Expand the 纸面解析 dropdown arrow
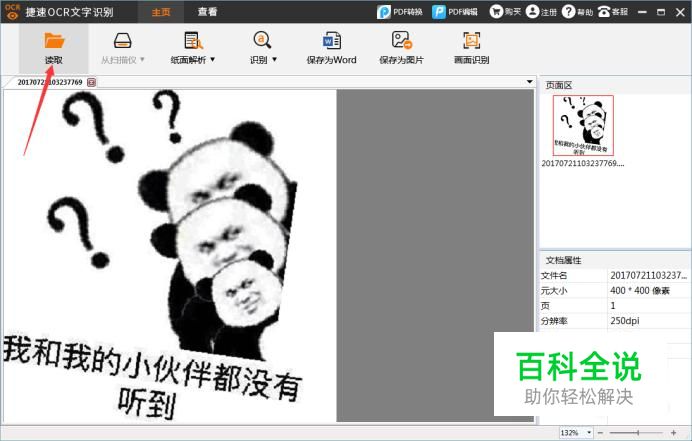692x441 pixels. click(x=213, y=59)
